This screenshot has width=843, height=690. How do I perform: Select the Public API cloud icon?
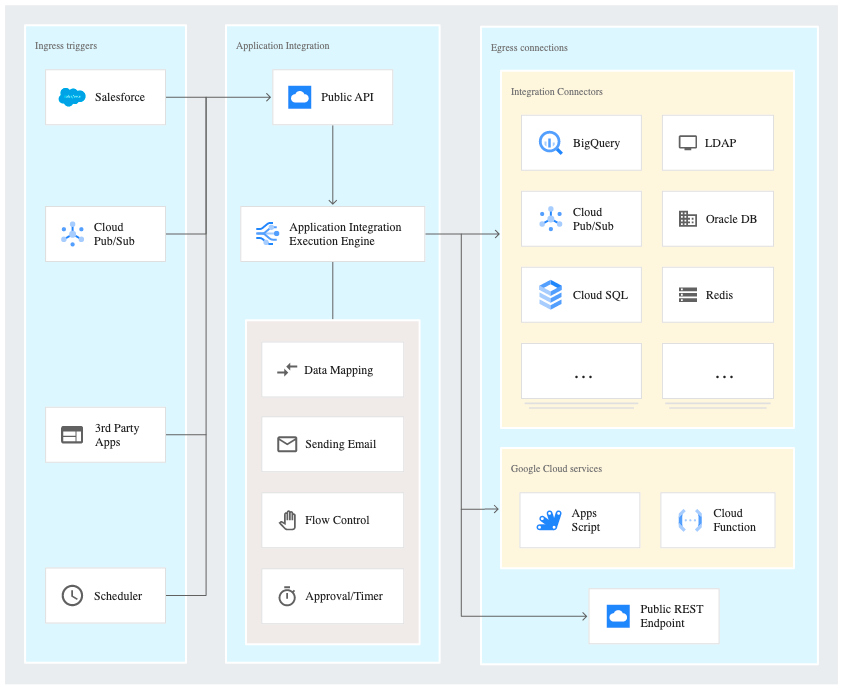point(298,97)
